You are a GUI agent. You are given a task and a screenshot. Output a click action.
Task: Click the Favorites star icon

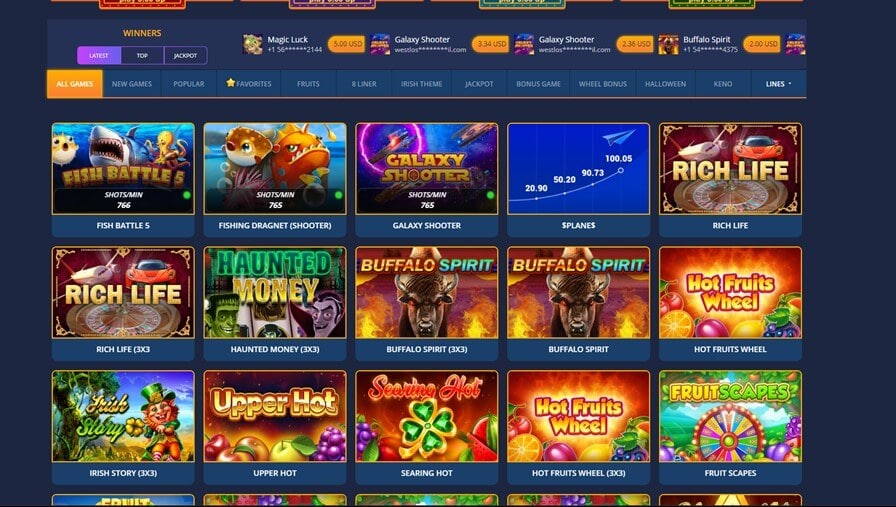(230, 83)
